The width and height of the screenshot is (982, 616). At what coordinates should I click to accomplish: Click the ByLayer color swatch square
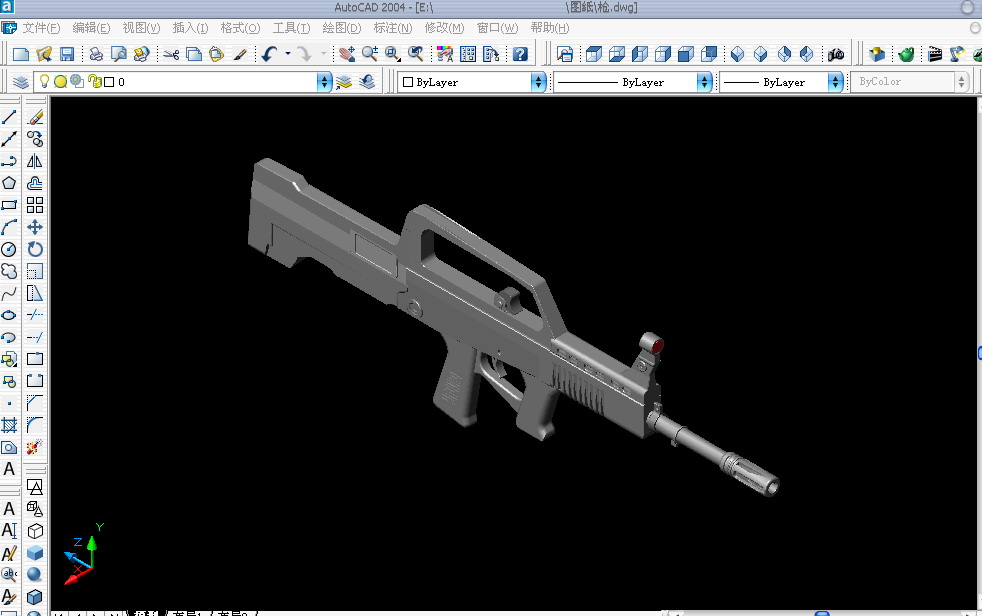coord(408,82)
